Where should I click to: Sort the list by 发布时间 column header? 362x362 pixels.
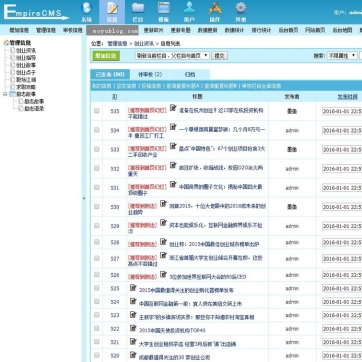coord(348,96)
